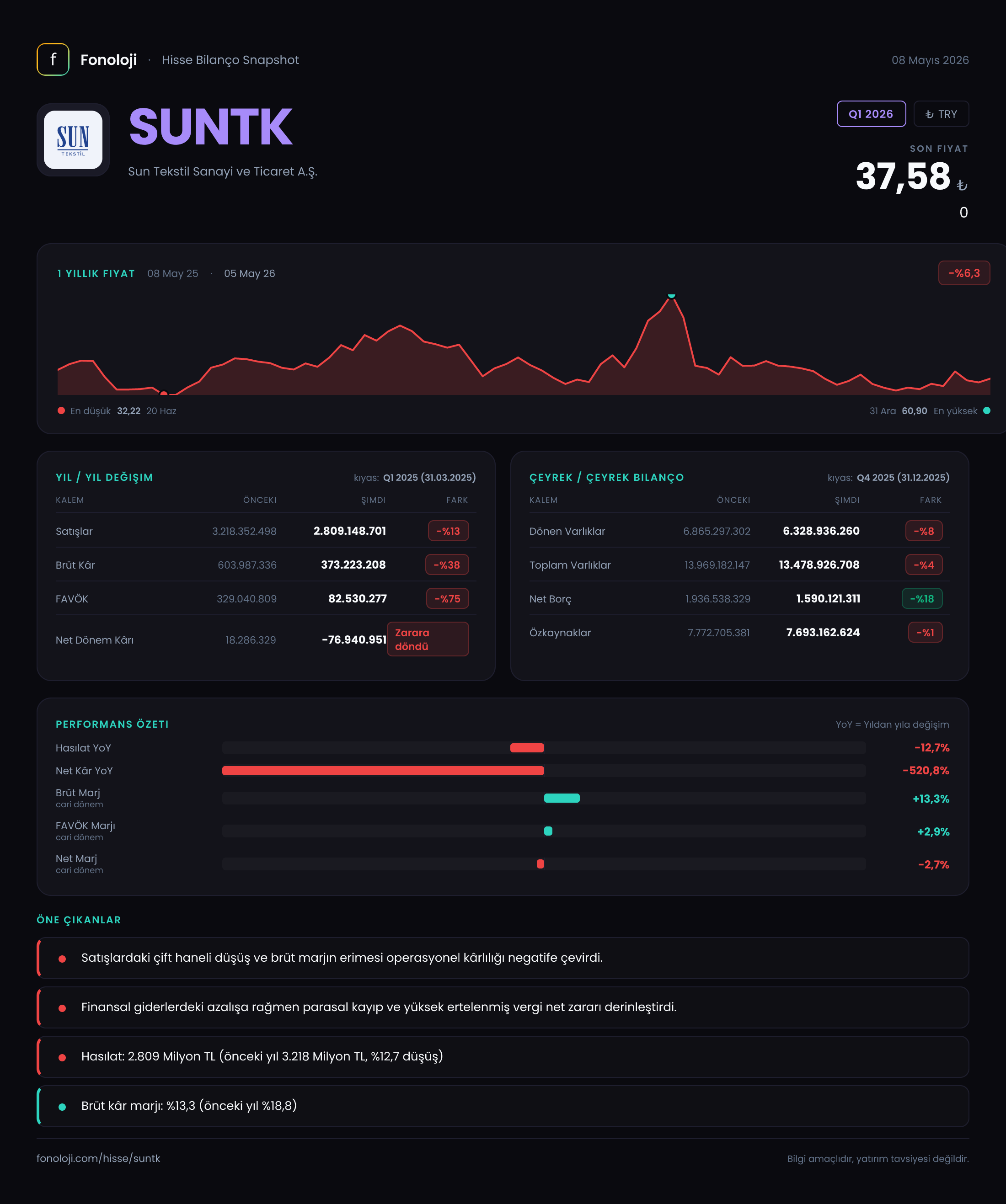Click the date '08 Mayıs 2026'
This screenshot has height=1204, width=1006.
tap(930, 60)
